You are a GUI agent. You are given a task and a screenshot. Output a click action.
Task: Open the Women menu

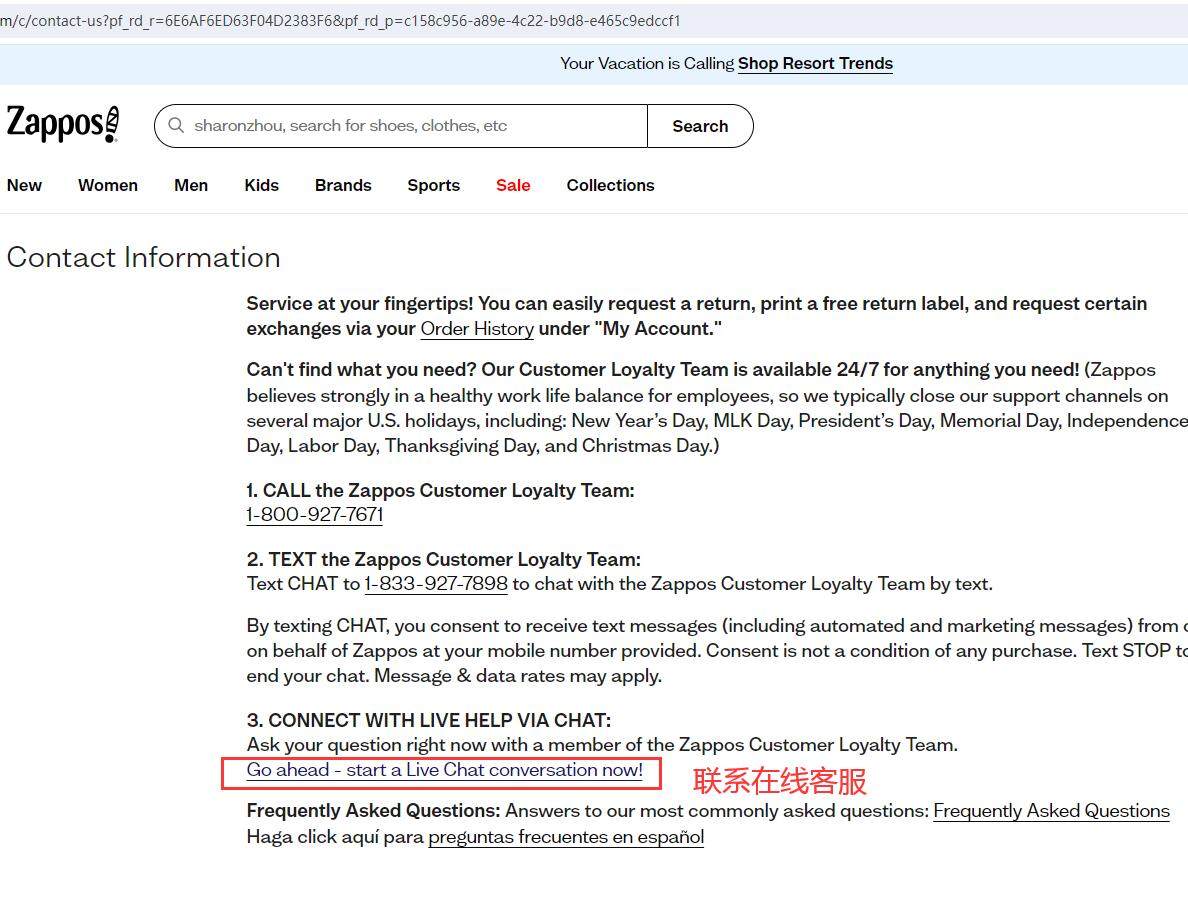(x=108, y=186)
